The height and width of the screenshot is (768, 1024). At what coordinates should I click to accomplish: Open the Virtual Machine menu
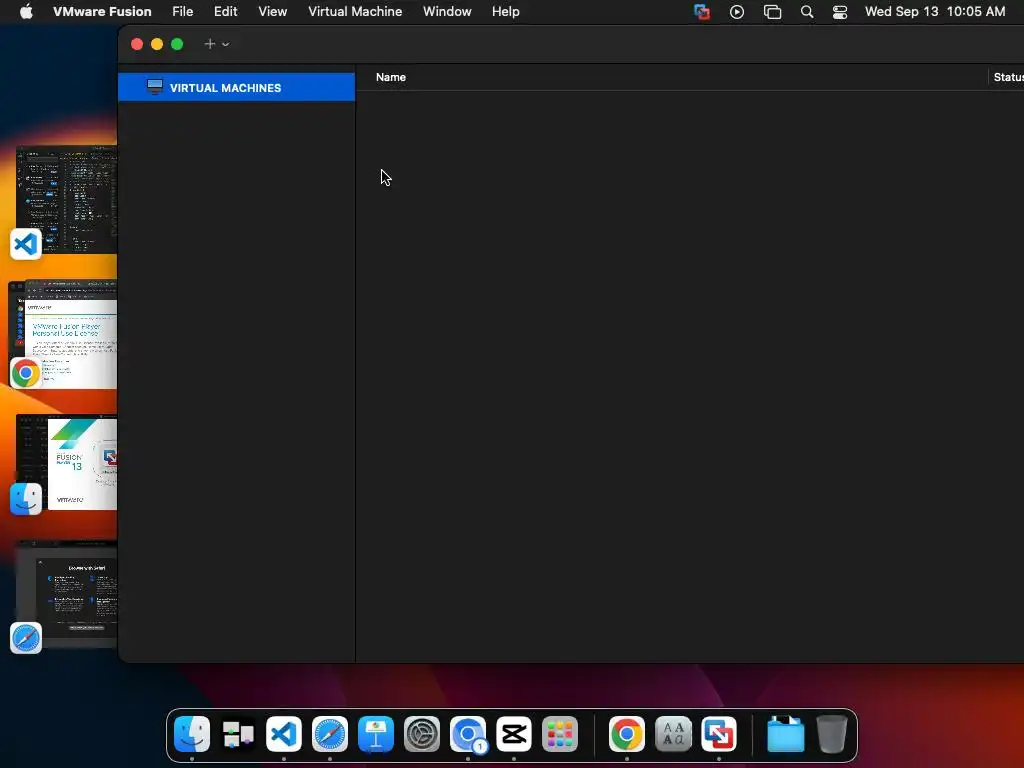point(355,11)
